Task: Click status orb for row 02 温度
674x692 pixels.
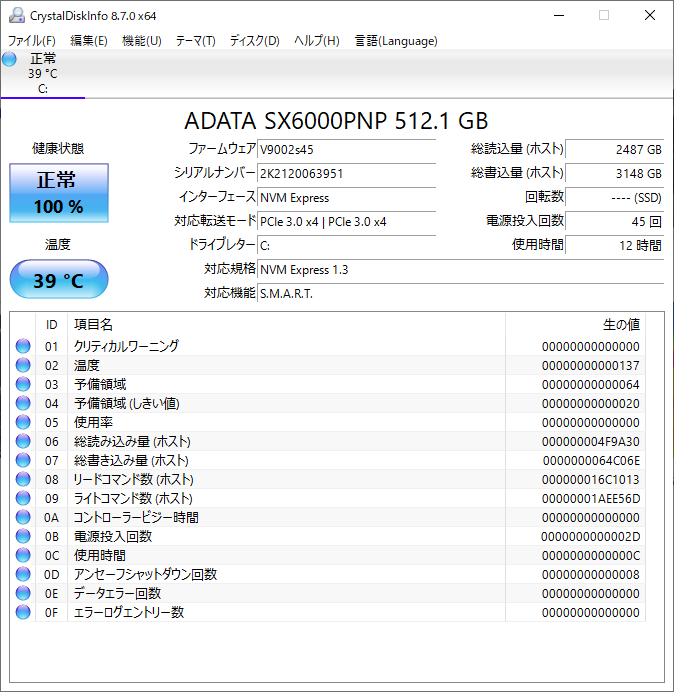Action: pyautogui.click(x=23, y=365)
